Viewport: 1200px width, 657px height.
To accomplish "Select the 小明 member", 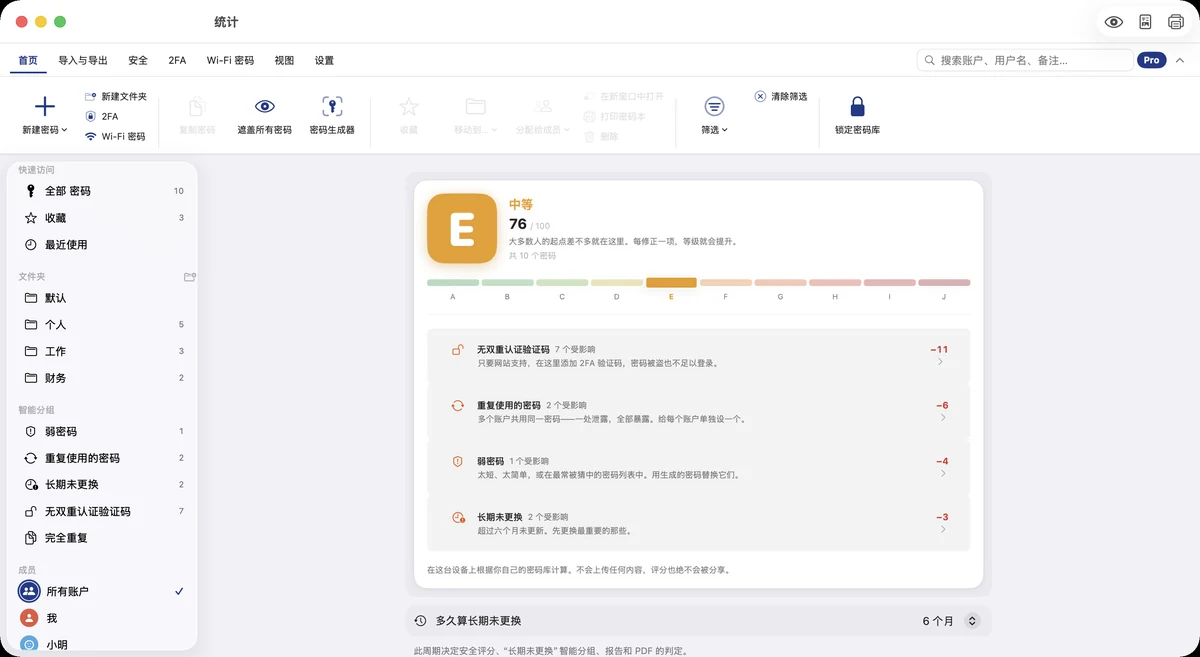I will click(x=102, y=645).
